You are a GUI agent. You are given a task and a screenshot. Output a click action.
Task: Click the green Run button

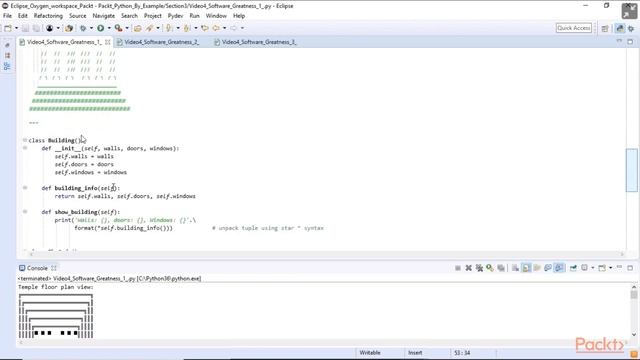tap(100, 28)
